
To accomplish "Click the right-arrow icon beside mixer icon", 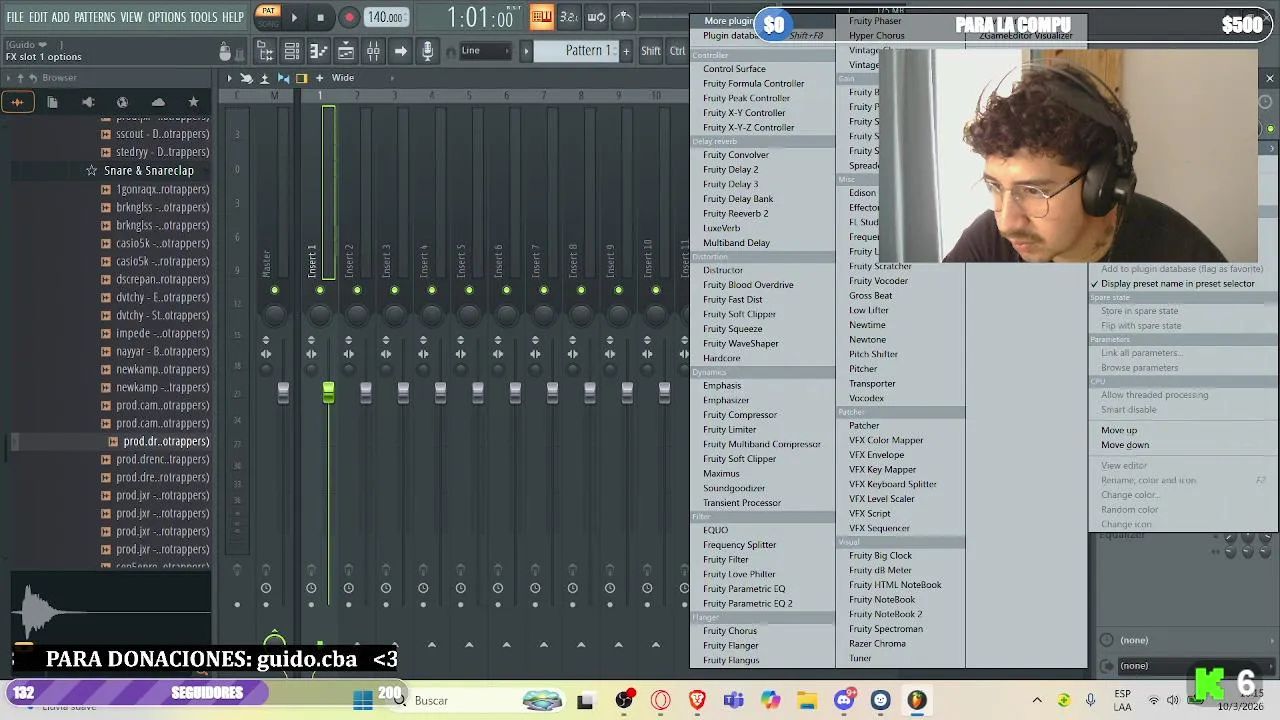I will click(x=400, y=51).
